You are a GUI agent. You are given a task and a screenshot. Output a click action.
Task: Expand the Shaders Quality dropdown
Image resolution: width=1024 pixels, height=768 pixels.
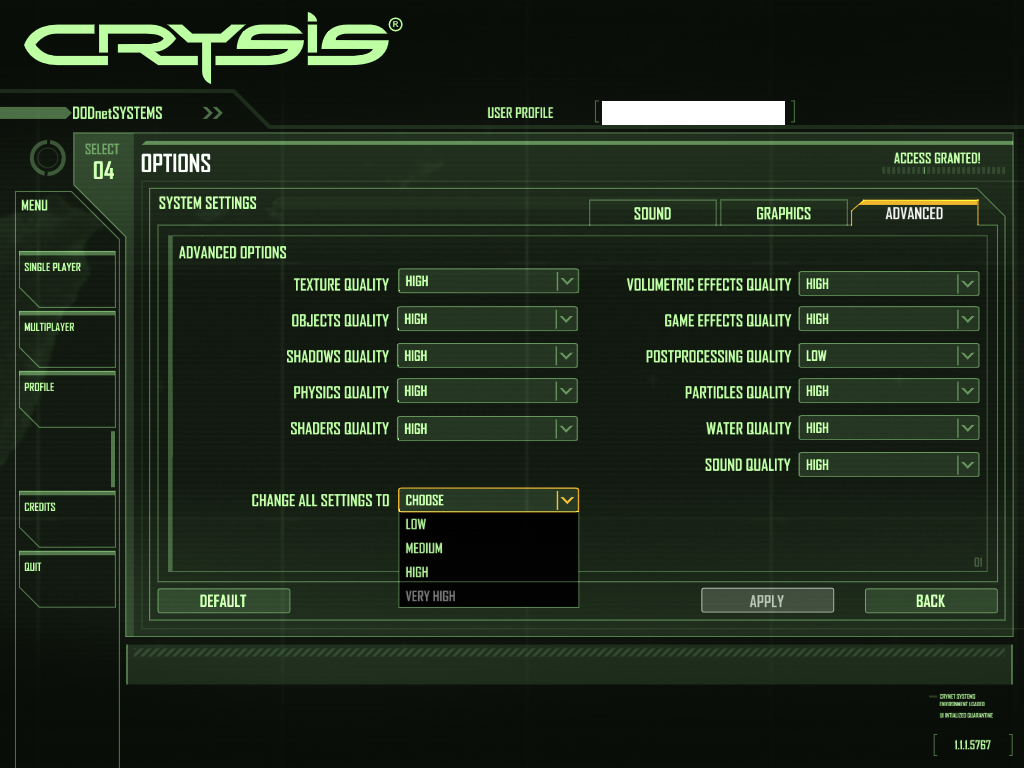tap(488, 428)
